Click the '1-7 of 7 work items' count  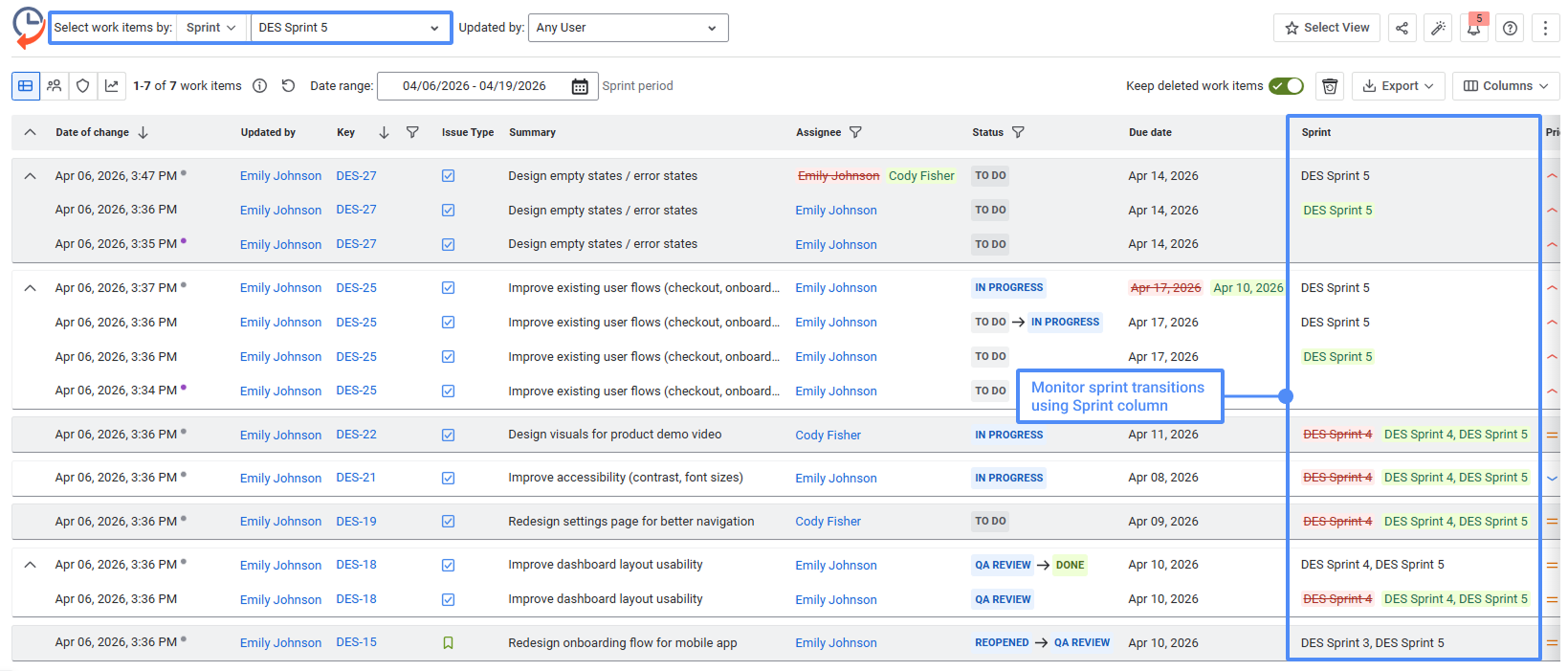188,86
